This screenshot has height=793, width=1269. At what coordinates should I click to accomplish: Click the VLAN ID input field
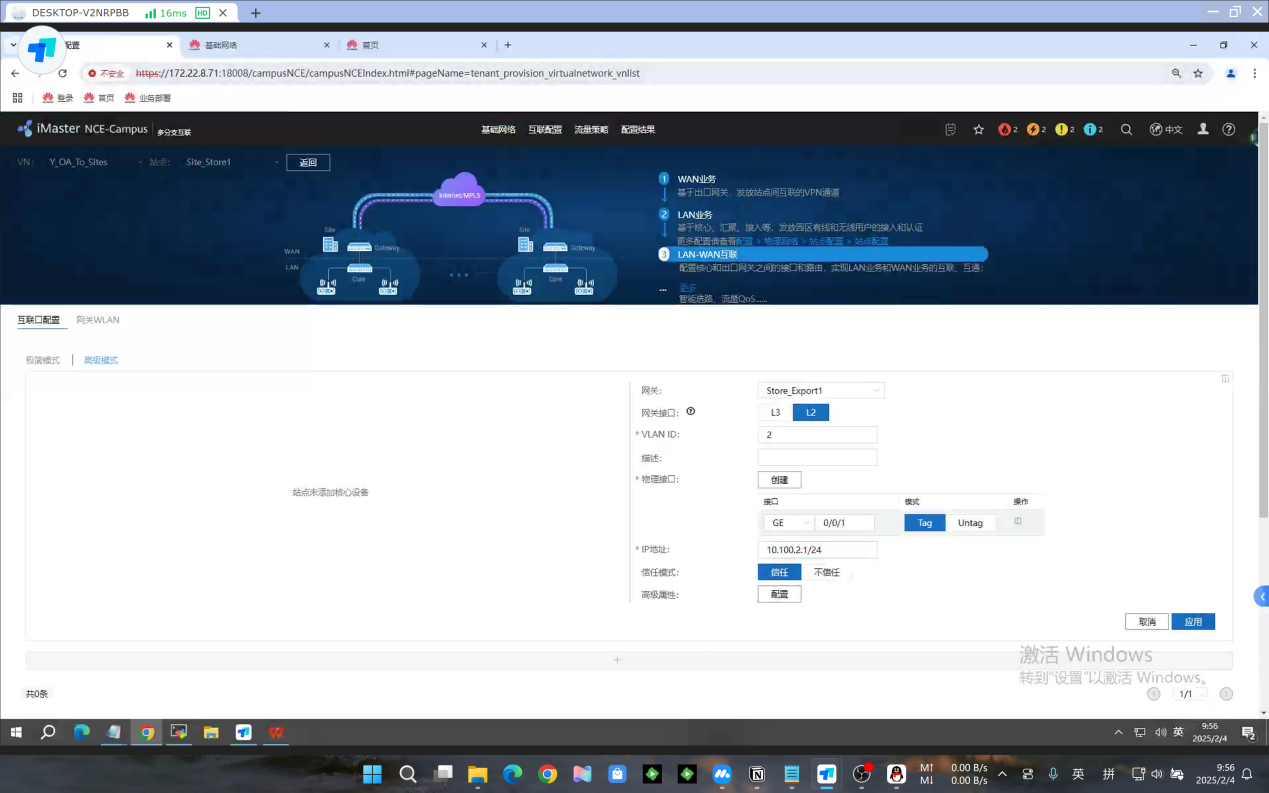817,435
